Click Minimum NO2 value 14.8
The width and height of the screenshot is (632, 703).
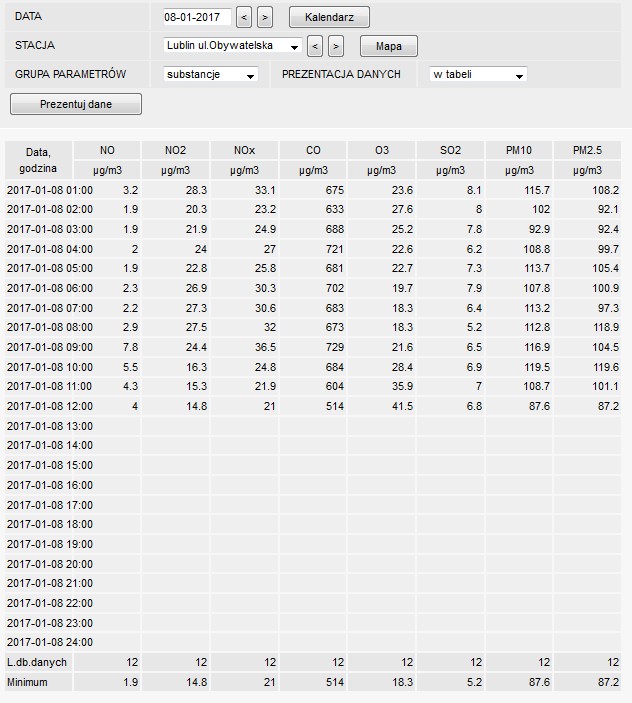(x=196, y=682)
